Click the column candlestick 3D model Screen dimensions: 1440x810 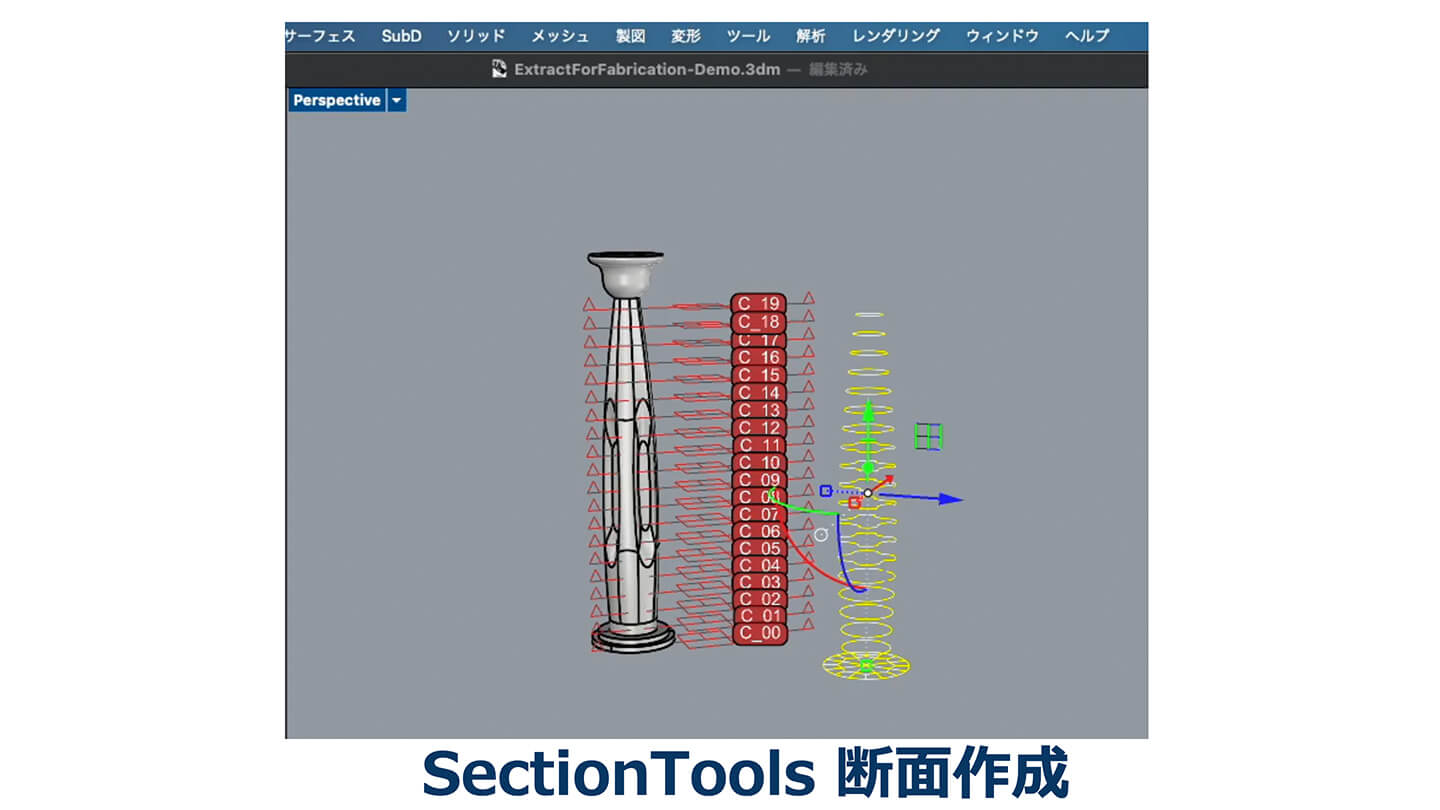625,450
